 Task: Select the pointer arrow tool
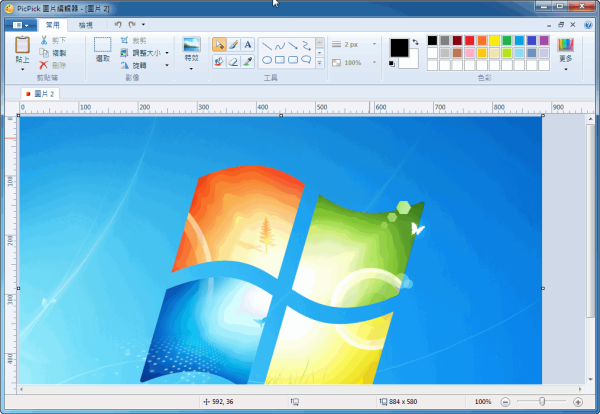pyautogui.click(x=219, y=45)
